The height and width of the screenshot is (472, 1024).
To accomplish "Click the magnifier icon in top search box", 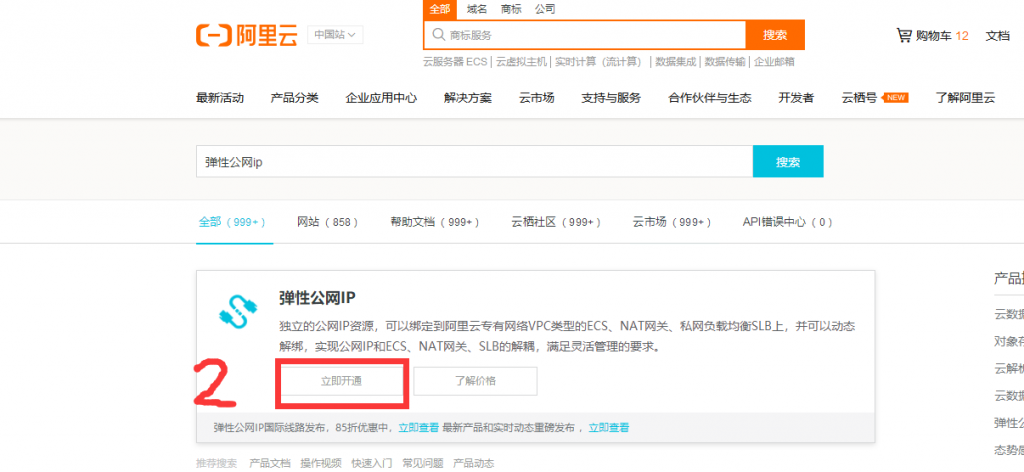I will [x=437, y=35].
